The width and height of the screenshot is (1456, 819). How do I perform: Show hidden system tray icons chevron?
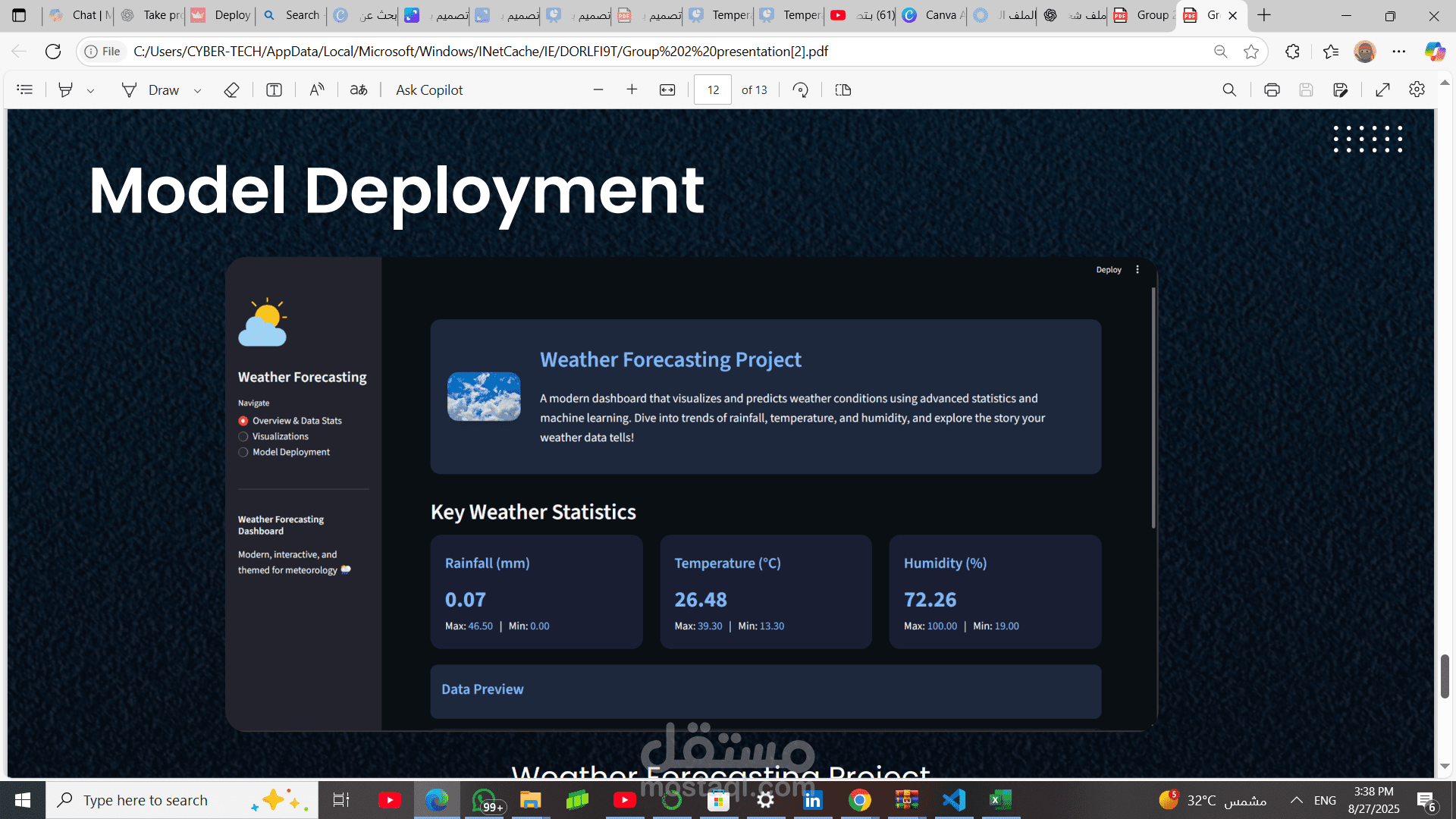[1297, 800]
